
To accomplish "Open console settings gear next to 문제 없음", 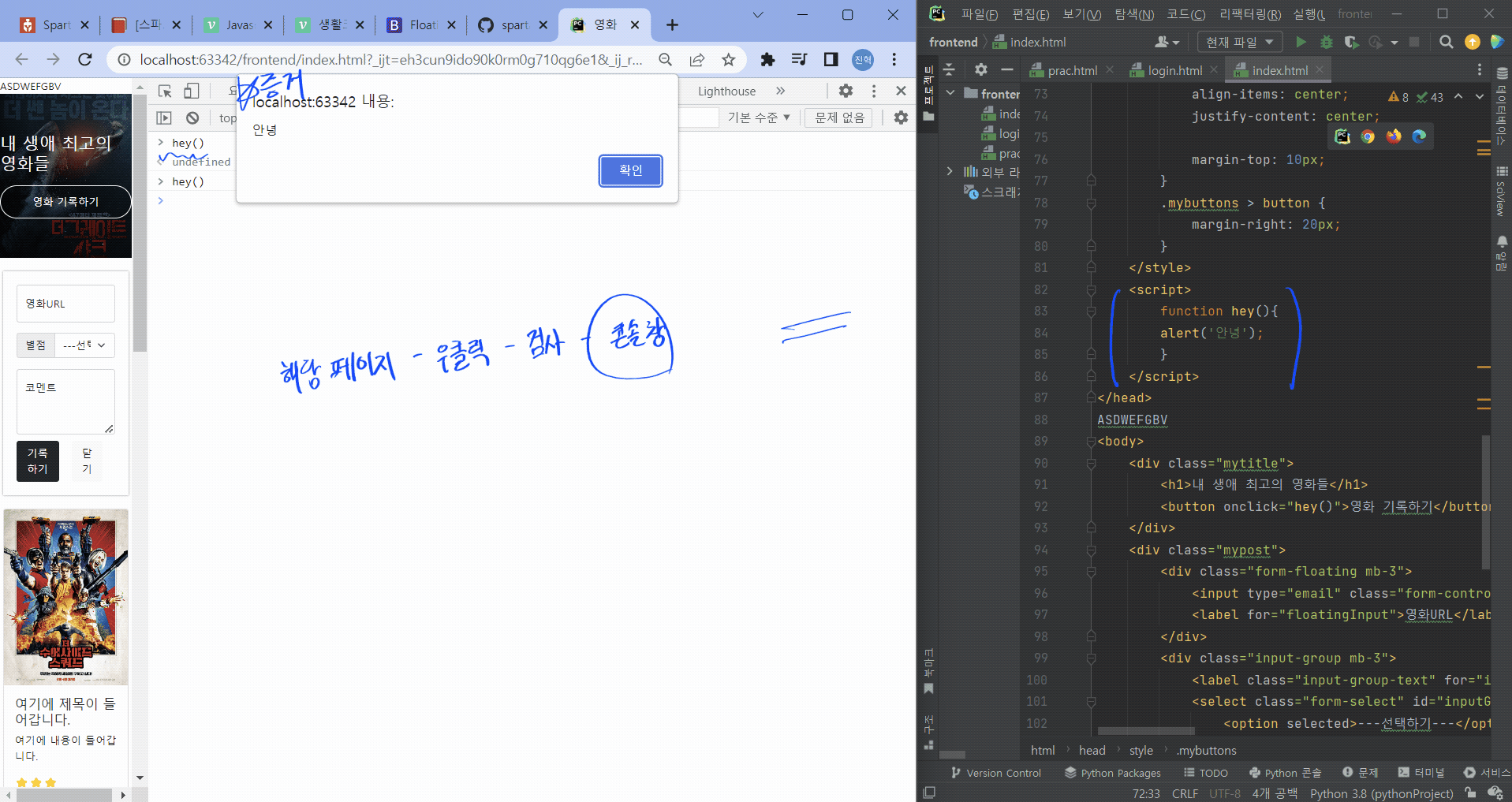I will pos(901,118).
